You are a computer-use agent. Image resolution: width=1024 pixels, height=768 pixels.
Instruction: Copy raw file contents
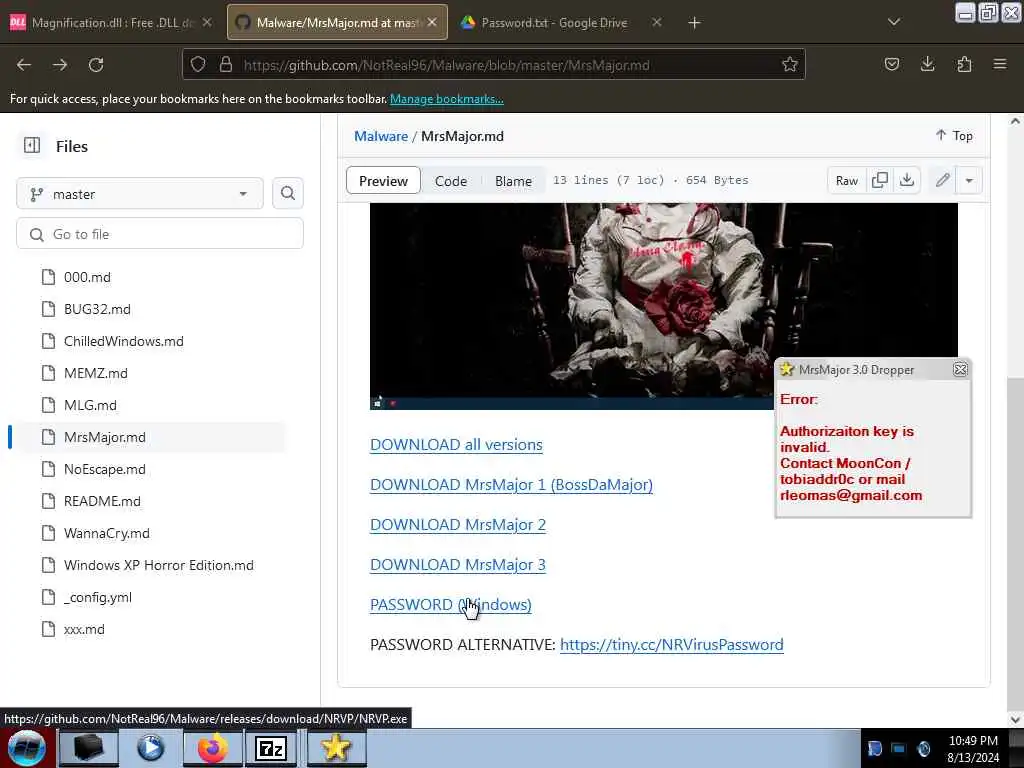pos(880,180)
